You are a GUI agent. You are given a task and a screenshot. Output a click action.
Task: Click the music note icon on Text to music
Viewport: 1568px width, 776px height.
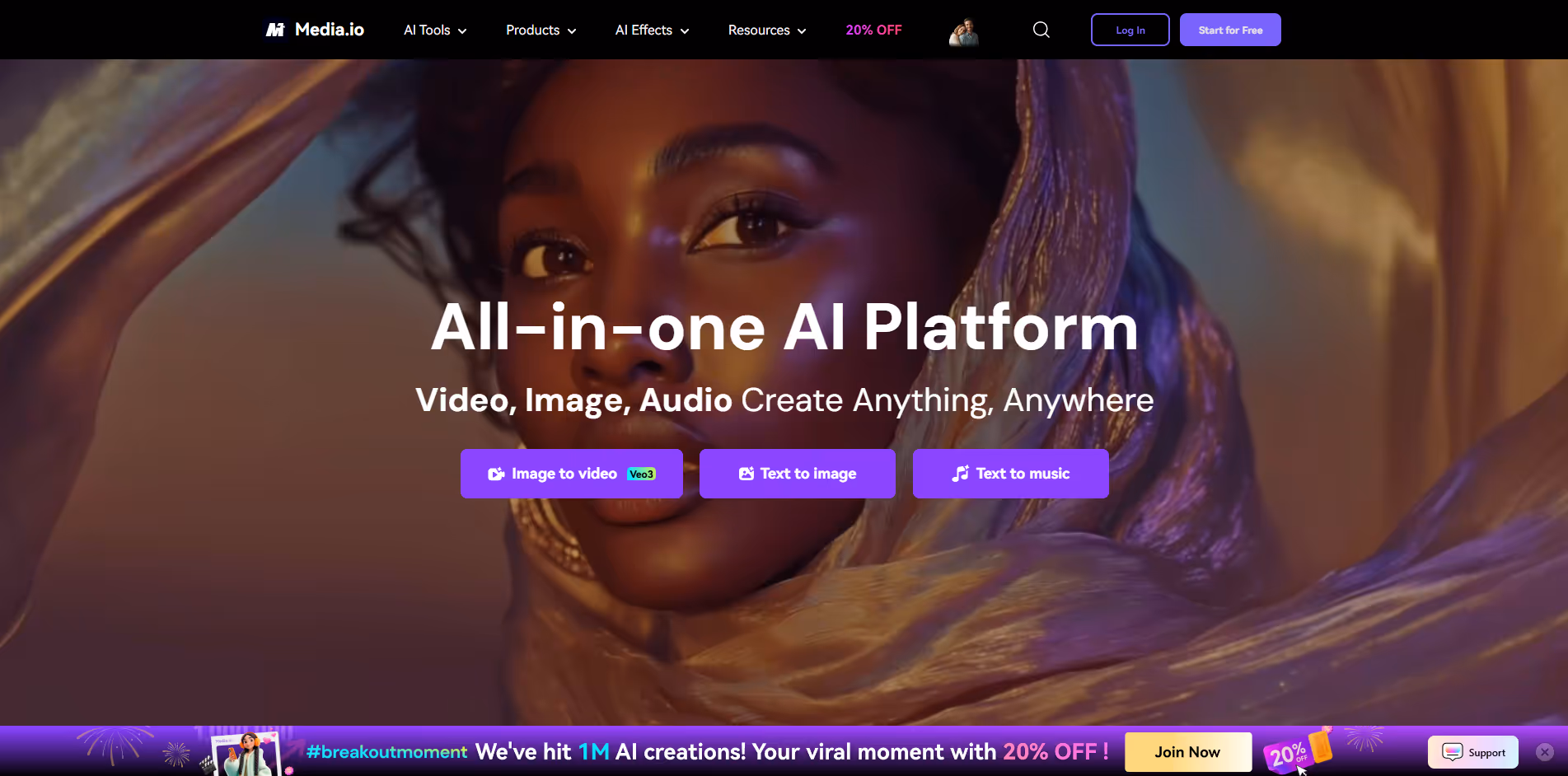point(959,474)
